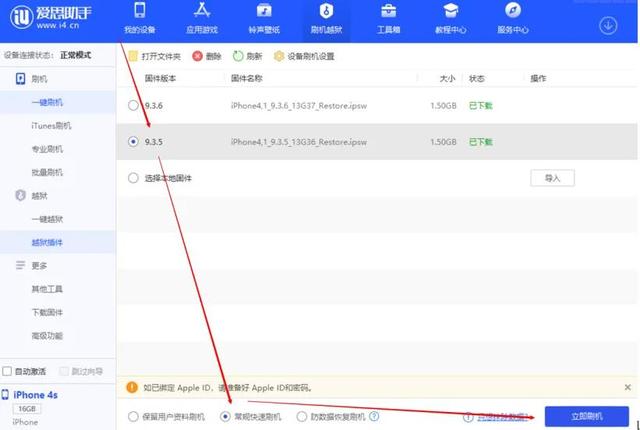Click the 16GB capacity label
Image resolution: width=640 pixels, height=430 pixels.
(x=27, y=408)
